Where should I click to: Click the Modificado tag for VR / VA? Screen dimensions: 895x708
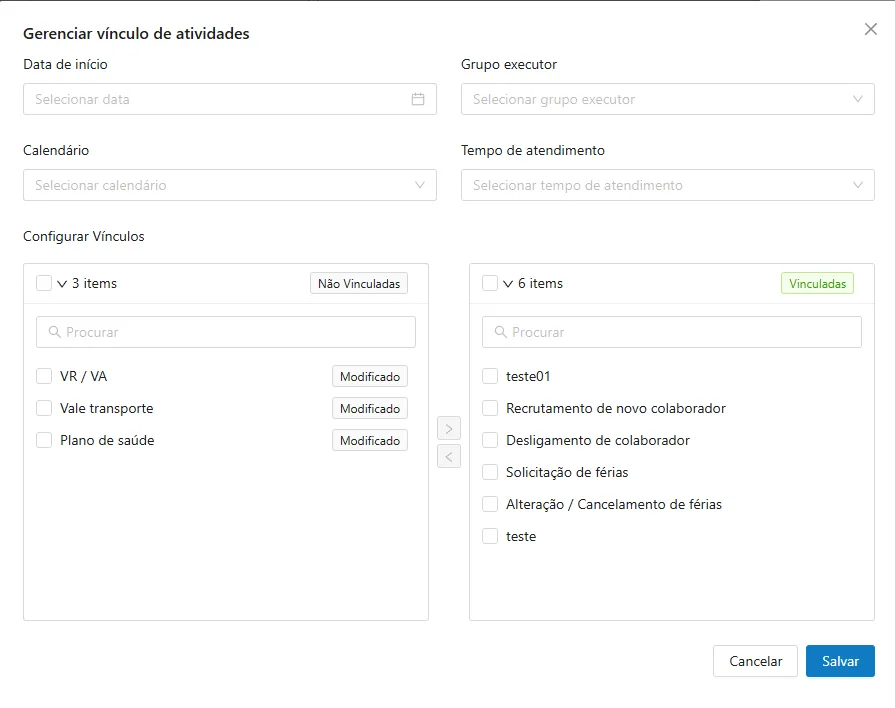(x=370, y=376)
